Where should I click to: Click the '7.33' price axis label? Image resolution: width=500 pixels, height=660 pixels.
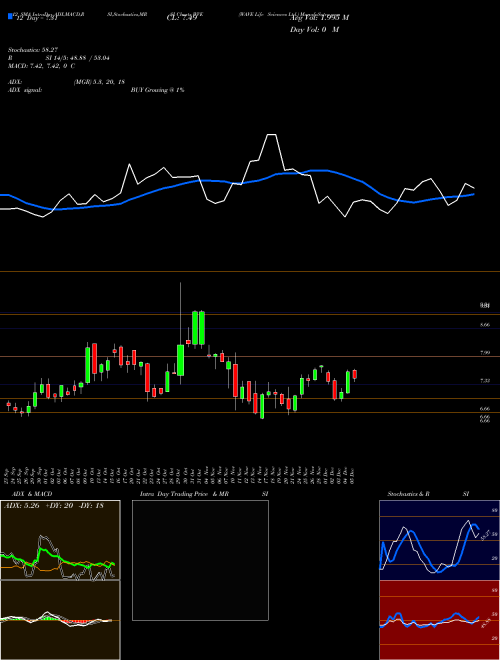484,381
